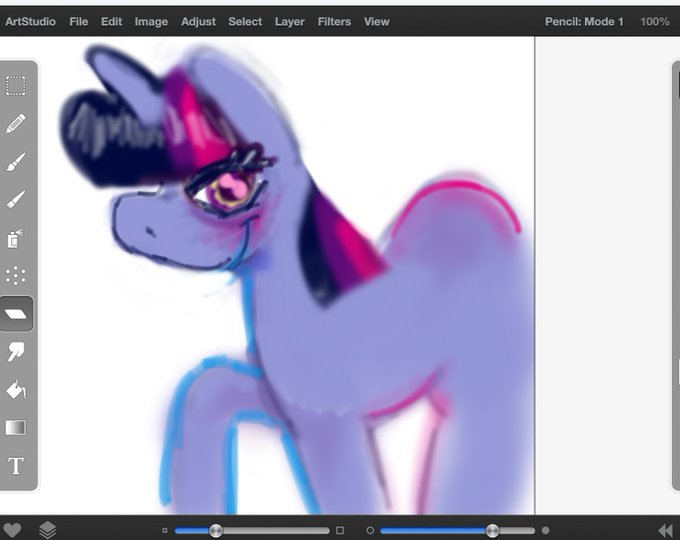Select the Pencil tool
The width and height of the screenshot is (680, 540).
tap(16, 124)
